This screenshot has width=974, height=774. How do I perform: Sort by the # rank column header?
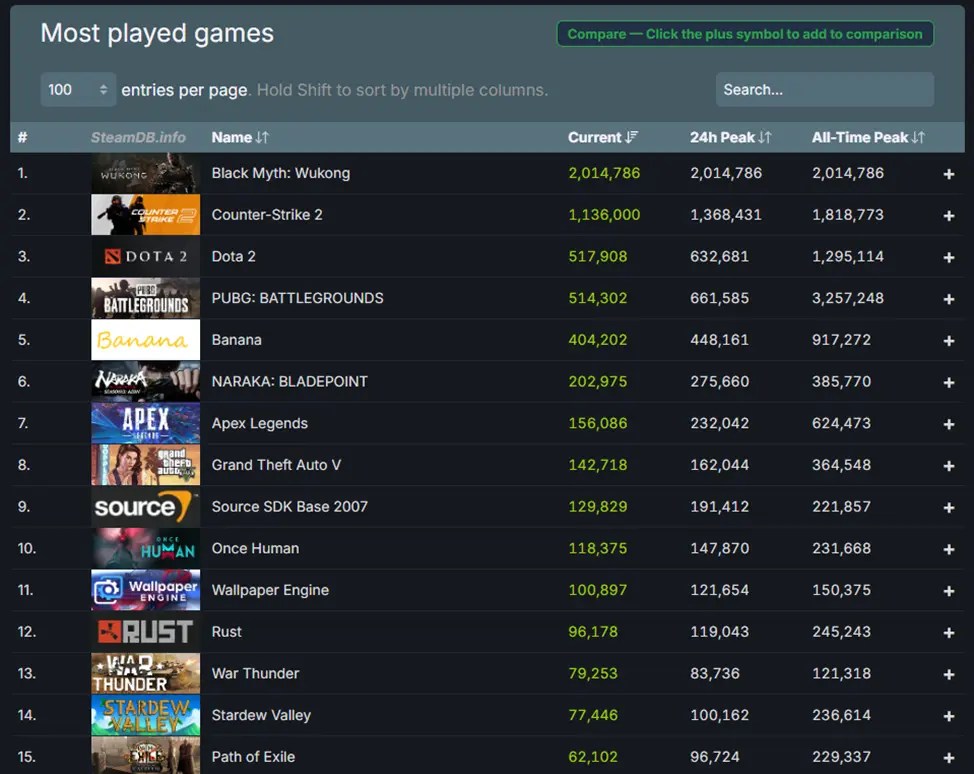(x=22, y=137)
